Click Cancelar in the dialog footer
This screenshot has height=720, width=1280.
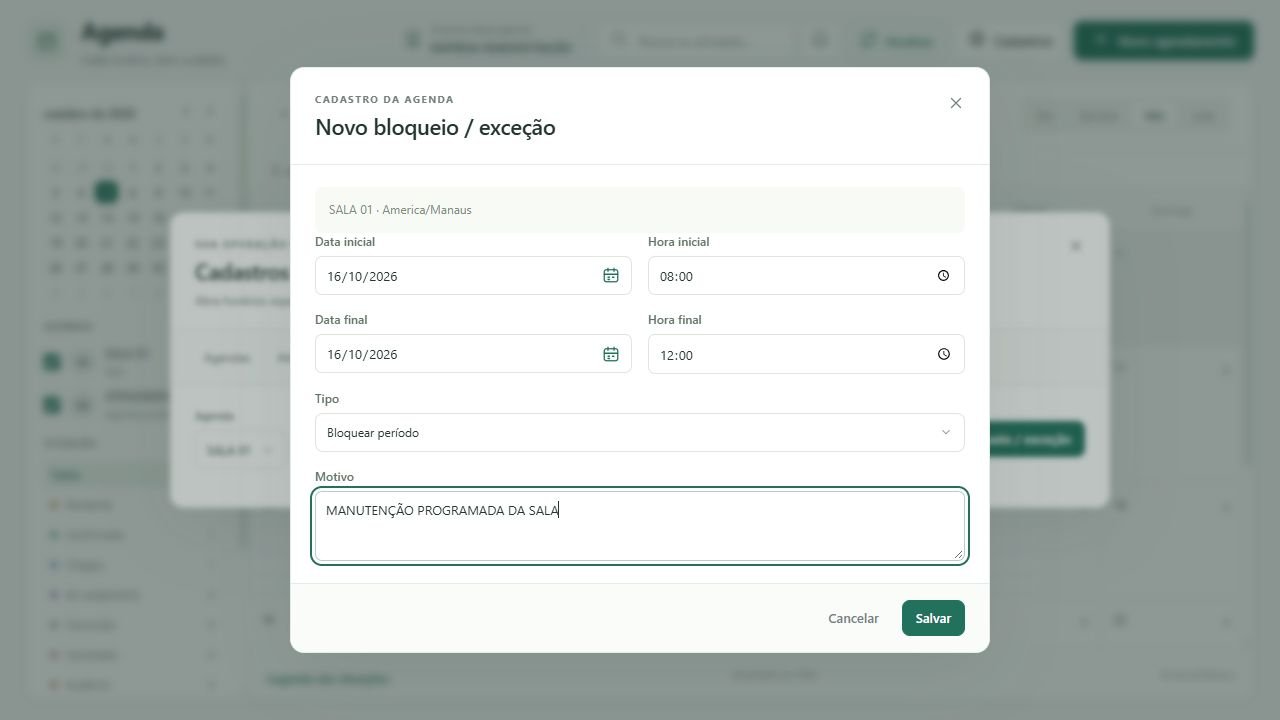click(853, 618)
